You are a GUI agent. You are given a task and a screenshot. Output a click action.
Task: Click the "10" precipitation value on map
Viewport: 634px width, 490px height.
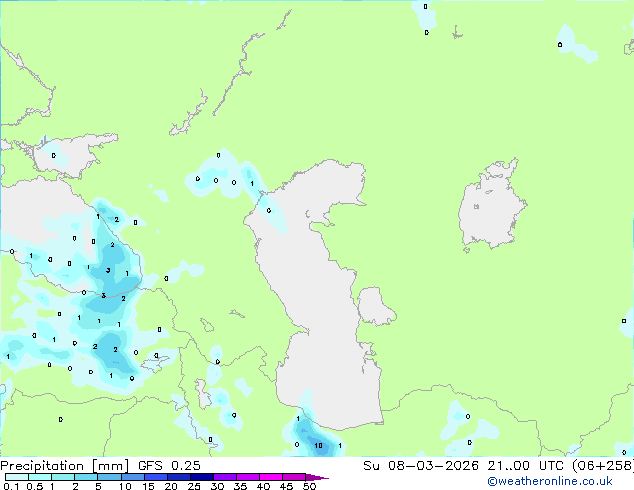point(319,446)
